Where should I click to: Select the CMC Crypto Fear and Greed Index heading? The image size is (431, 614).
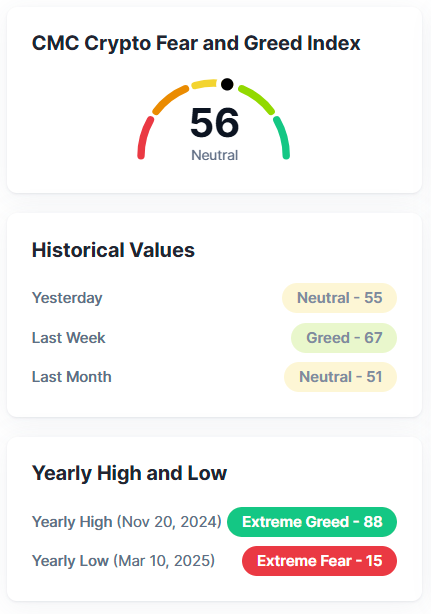[196, 43]
